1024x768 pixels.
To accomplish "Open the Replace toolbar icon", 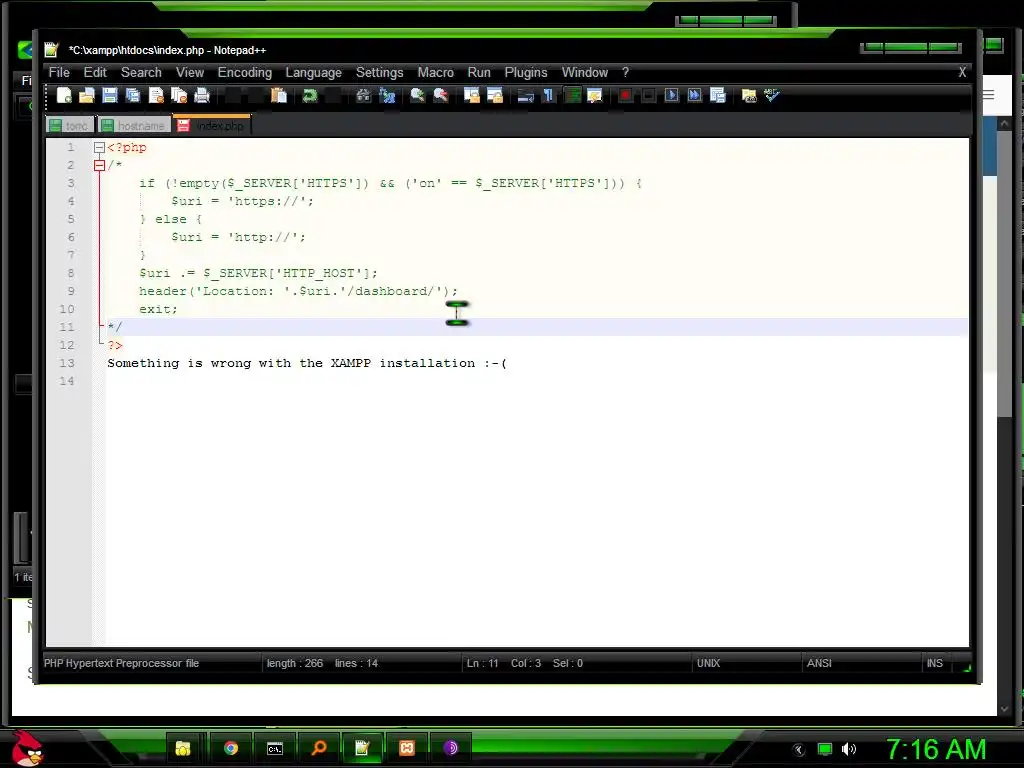I will (387, 95).
